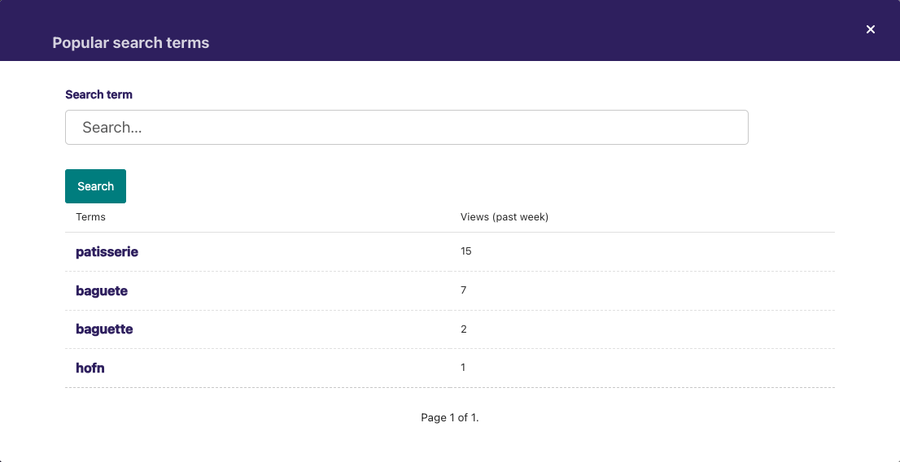Open the baguette search term link
The height and width of the screenshot is (462, 900).
click(104, 329)
